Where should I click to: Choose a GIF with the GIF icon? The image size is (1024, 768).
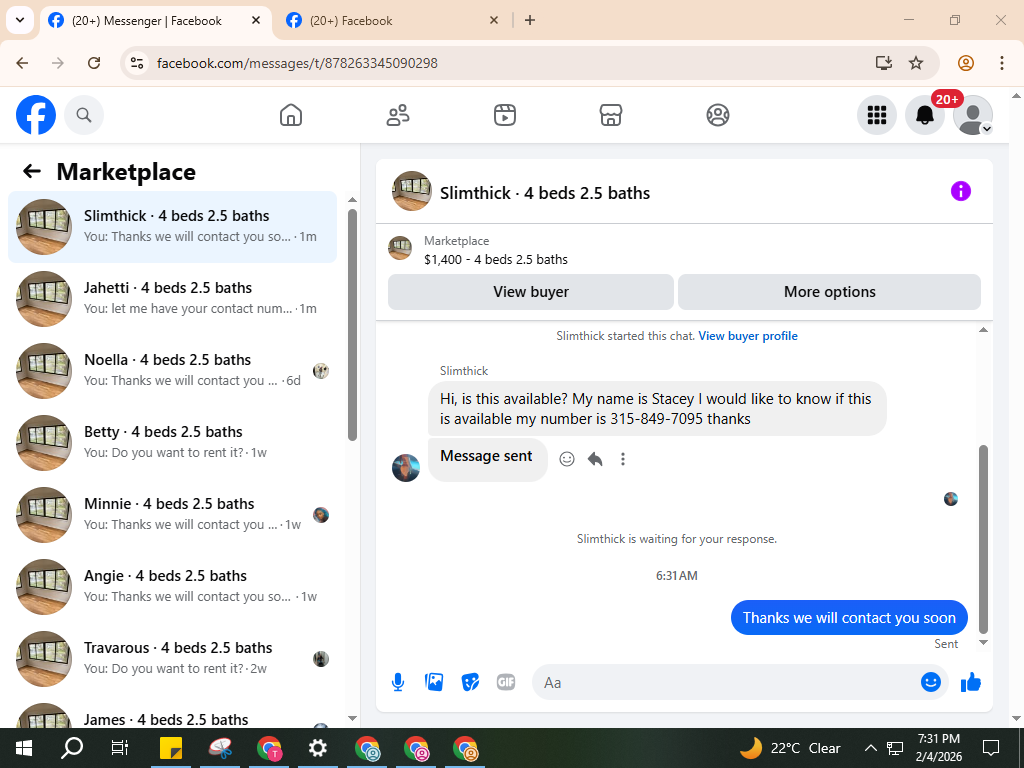click(x=506, y=682)
